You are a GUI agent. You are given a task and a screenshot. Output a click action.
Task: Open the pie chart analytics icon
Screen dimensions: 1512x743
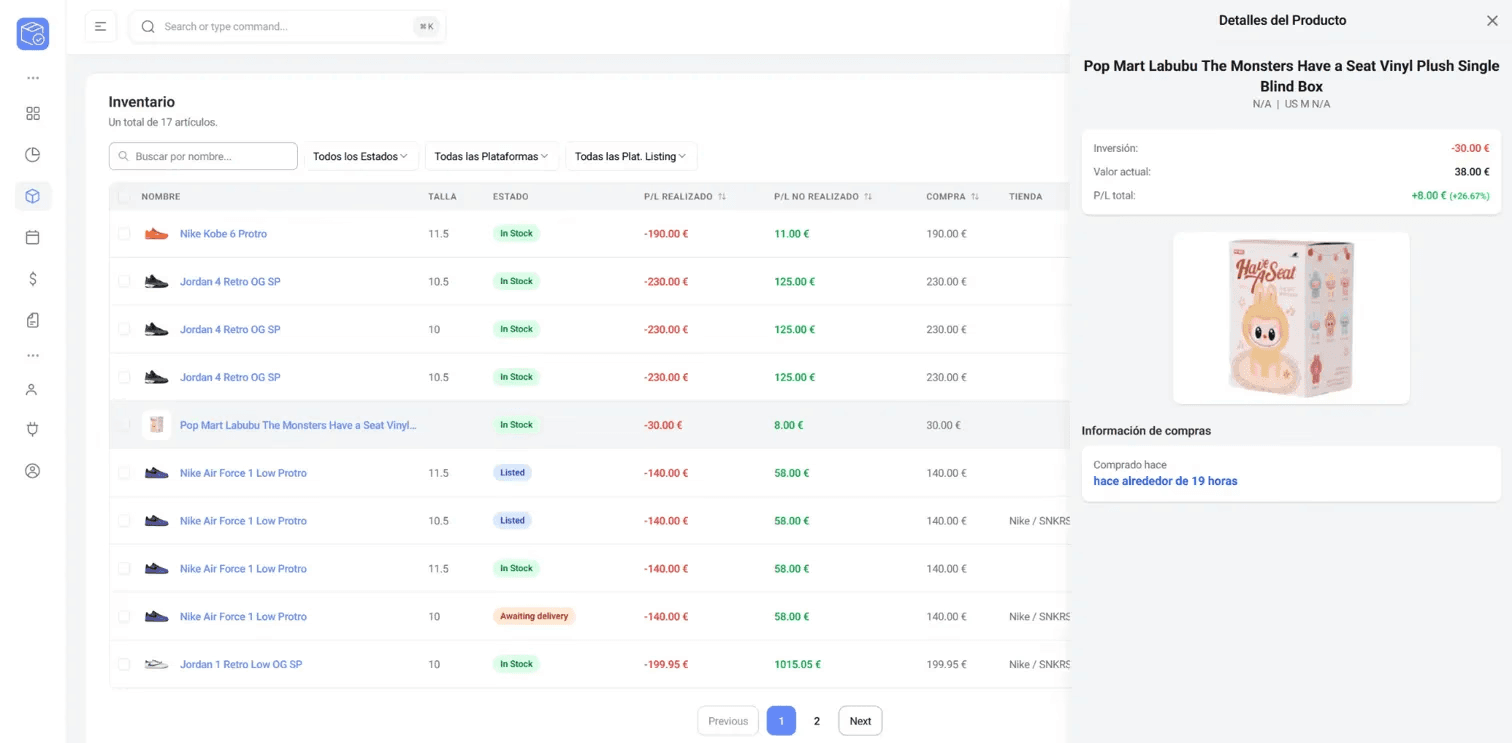tap(33, 155)
